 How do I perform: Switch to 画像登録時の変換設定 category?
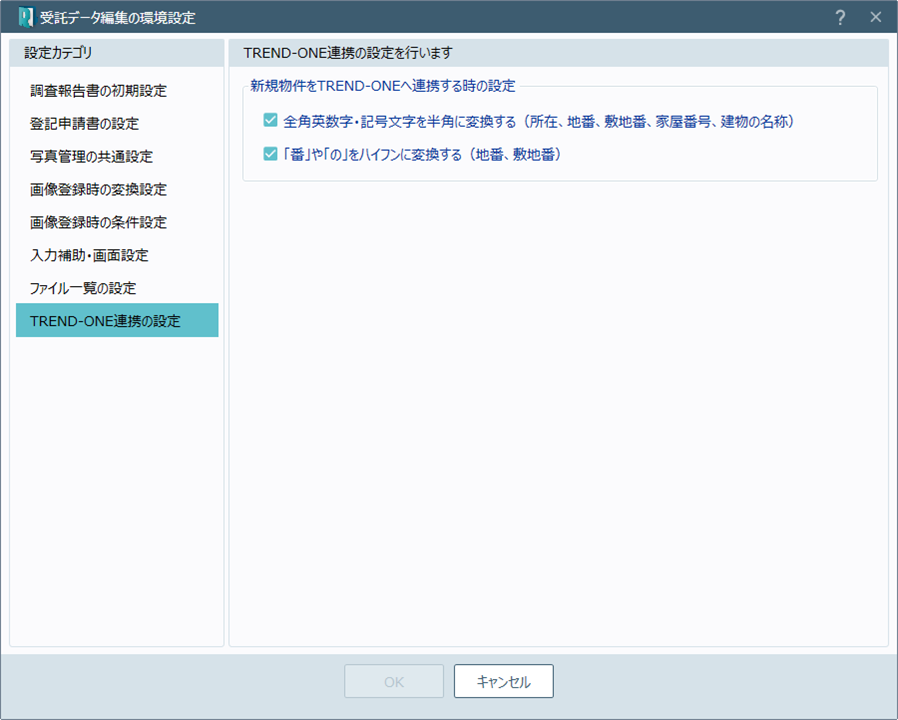(117, 189)
